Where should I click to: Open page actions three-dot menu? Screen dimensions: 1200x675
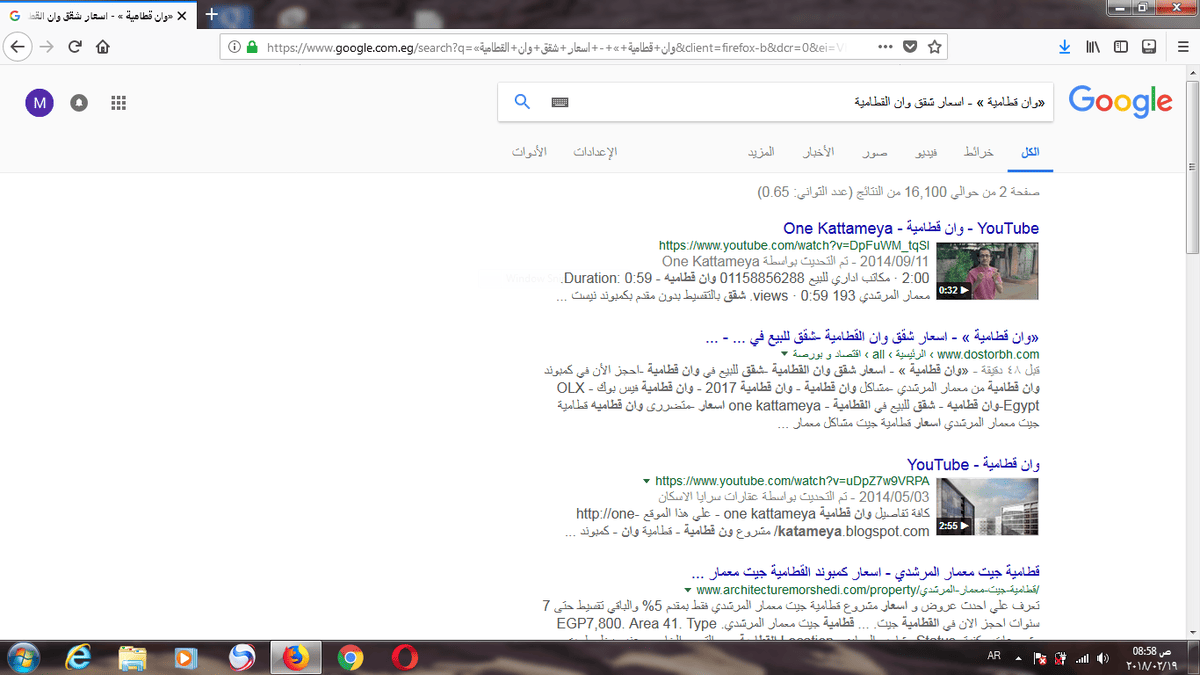coord(885,47)
